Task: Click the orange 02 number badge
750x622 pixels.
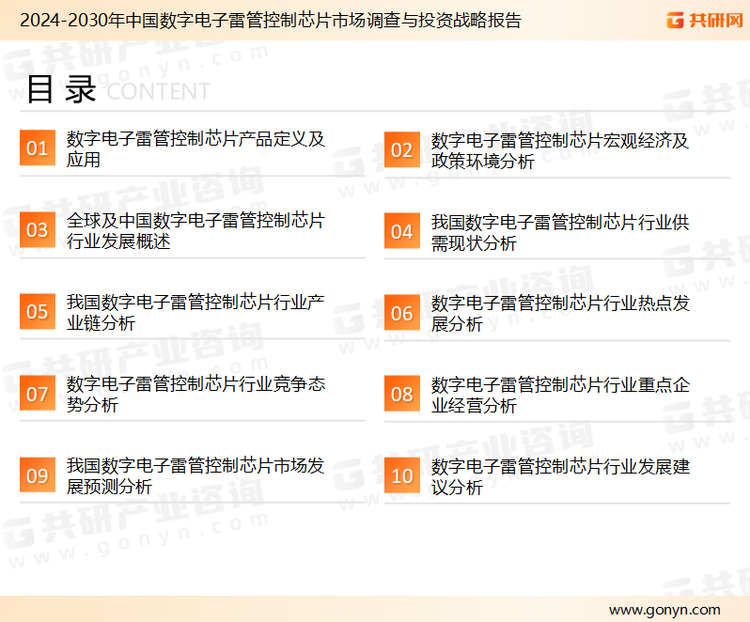Action: [402, 150]
